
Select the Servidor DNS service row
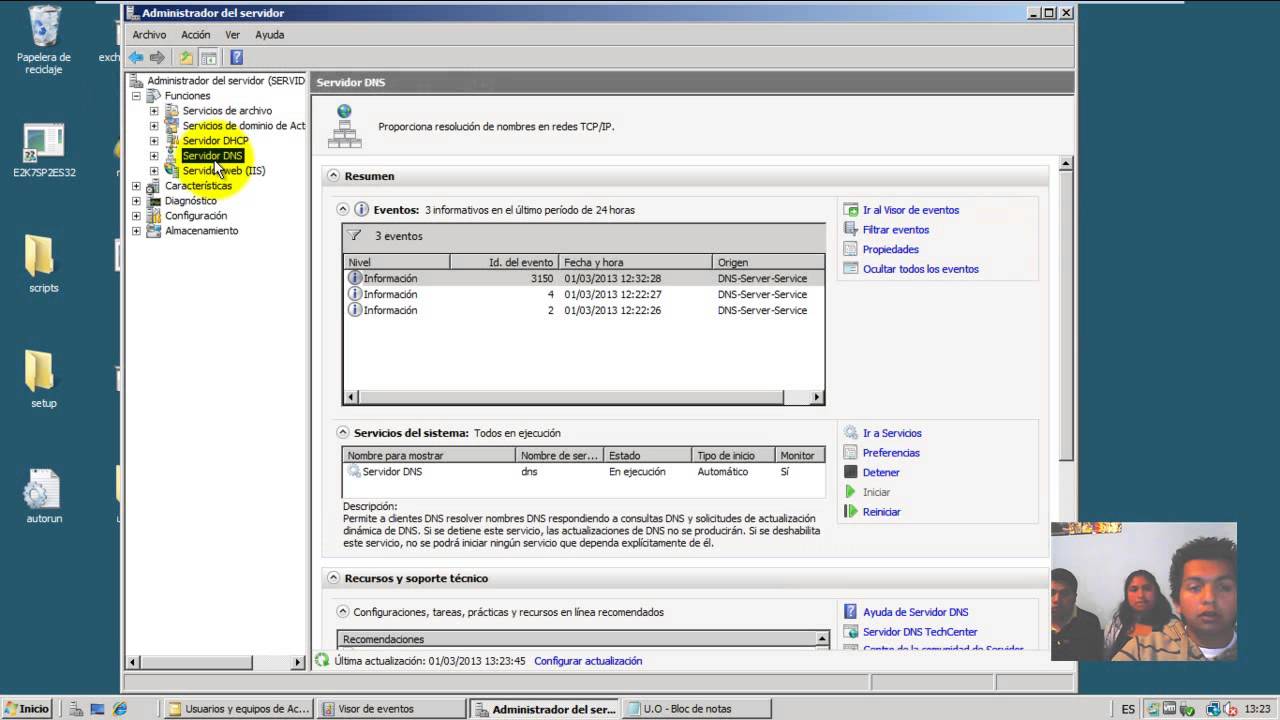tap(584, 472)
